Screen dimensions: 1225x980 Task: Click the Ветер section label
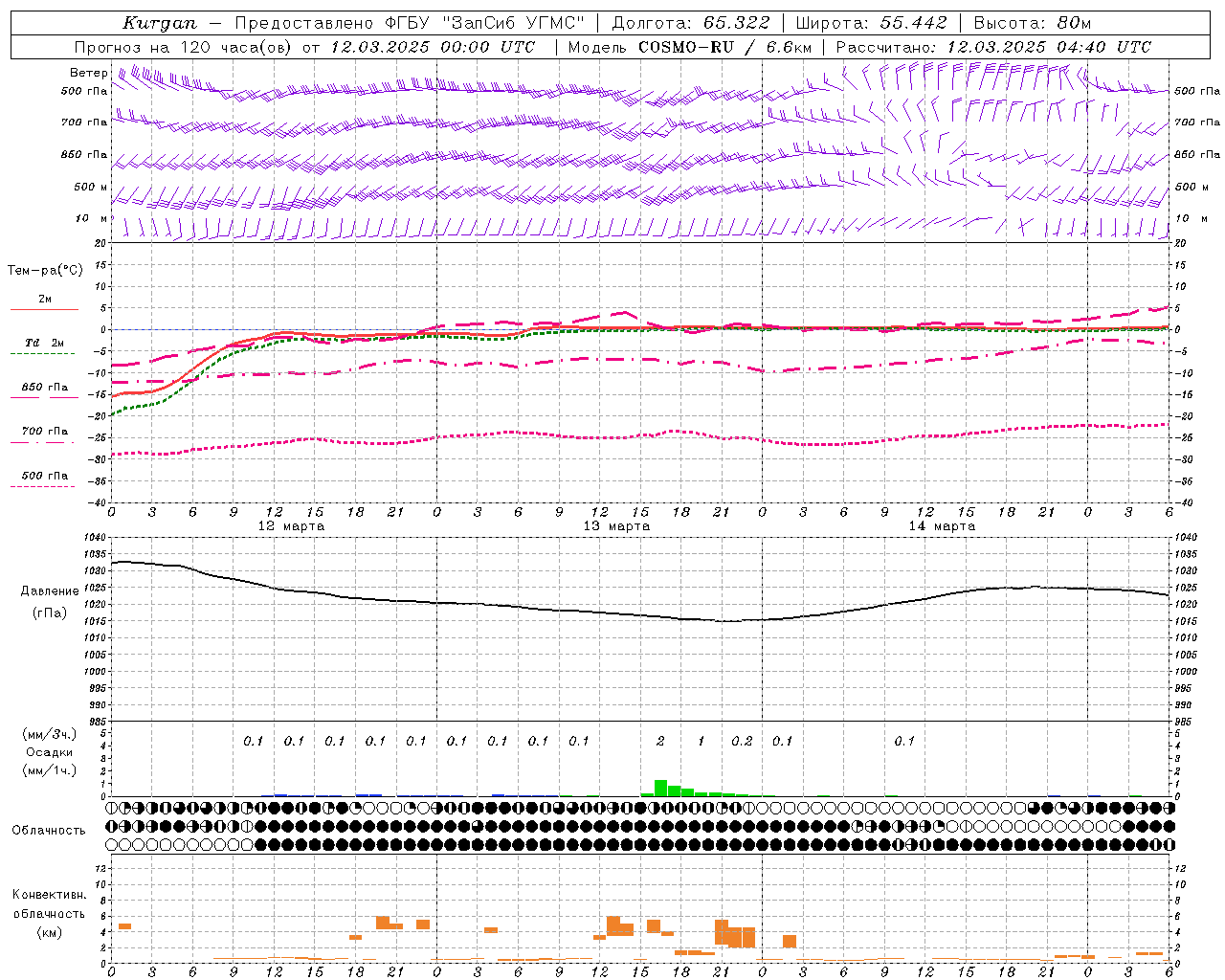tap(88, 72)
